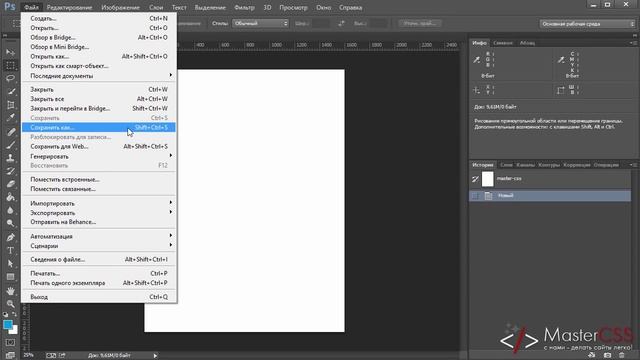Screen dimensions: 640x360
Task: Select the Zoom tool
Action: 10,304
